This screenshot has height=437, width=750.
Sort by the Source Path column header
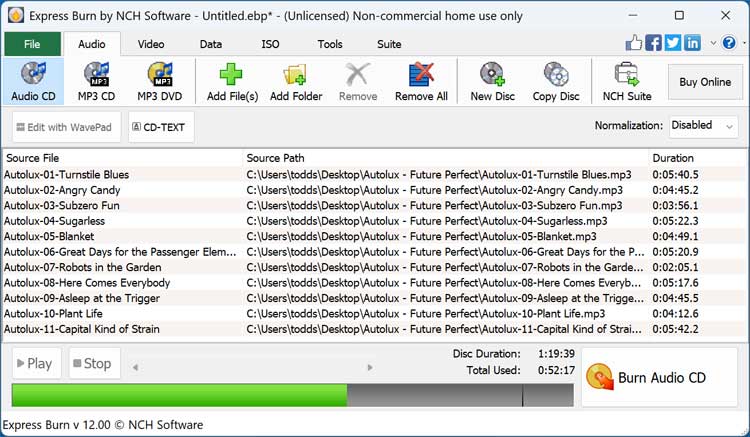click(x=445, y=158)
